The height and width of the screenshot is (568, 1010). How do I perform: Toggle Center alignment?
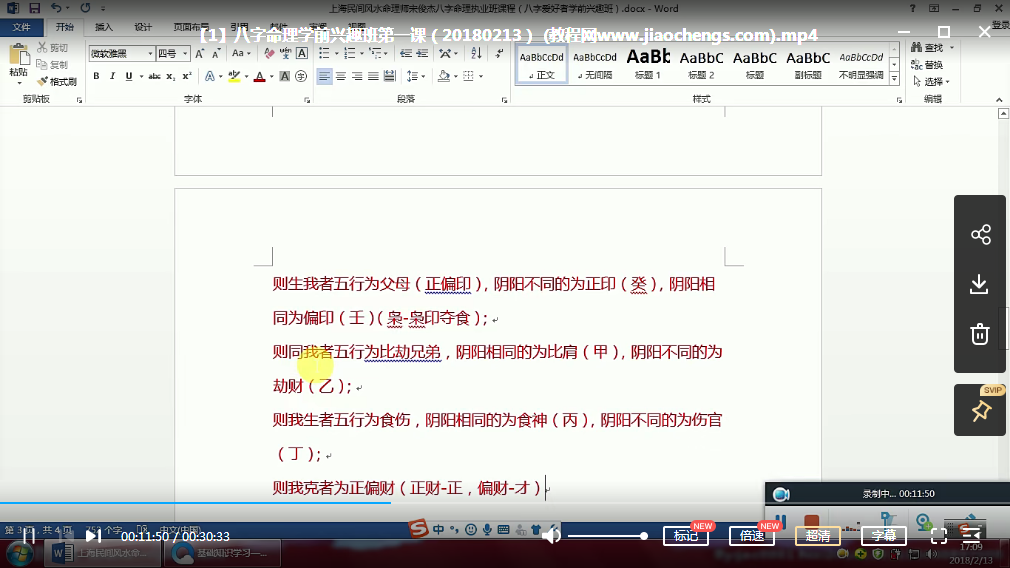[341, 76]
